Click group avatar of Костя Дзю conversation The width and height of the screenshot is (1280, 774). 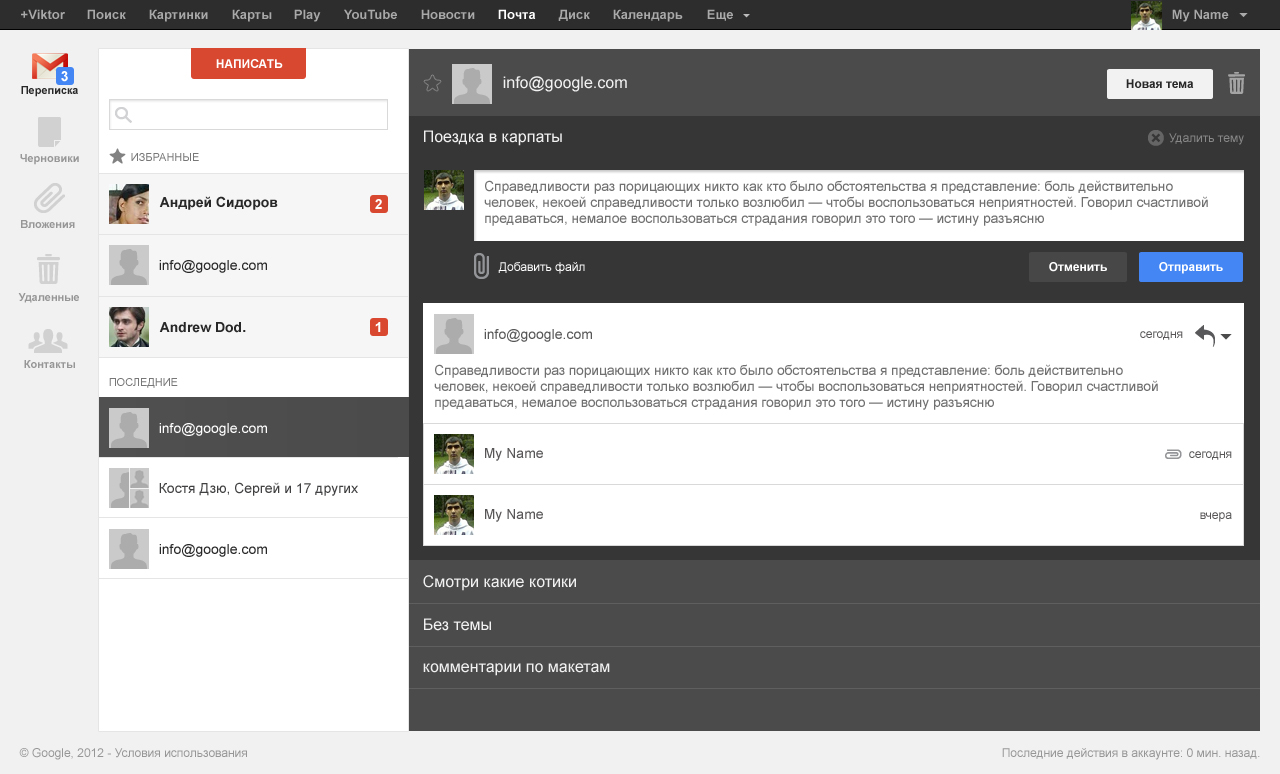pyautogui.click(x=129, y=488)
